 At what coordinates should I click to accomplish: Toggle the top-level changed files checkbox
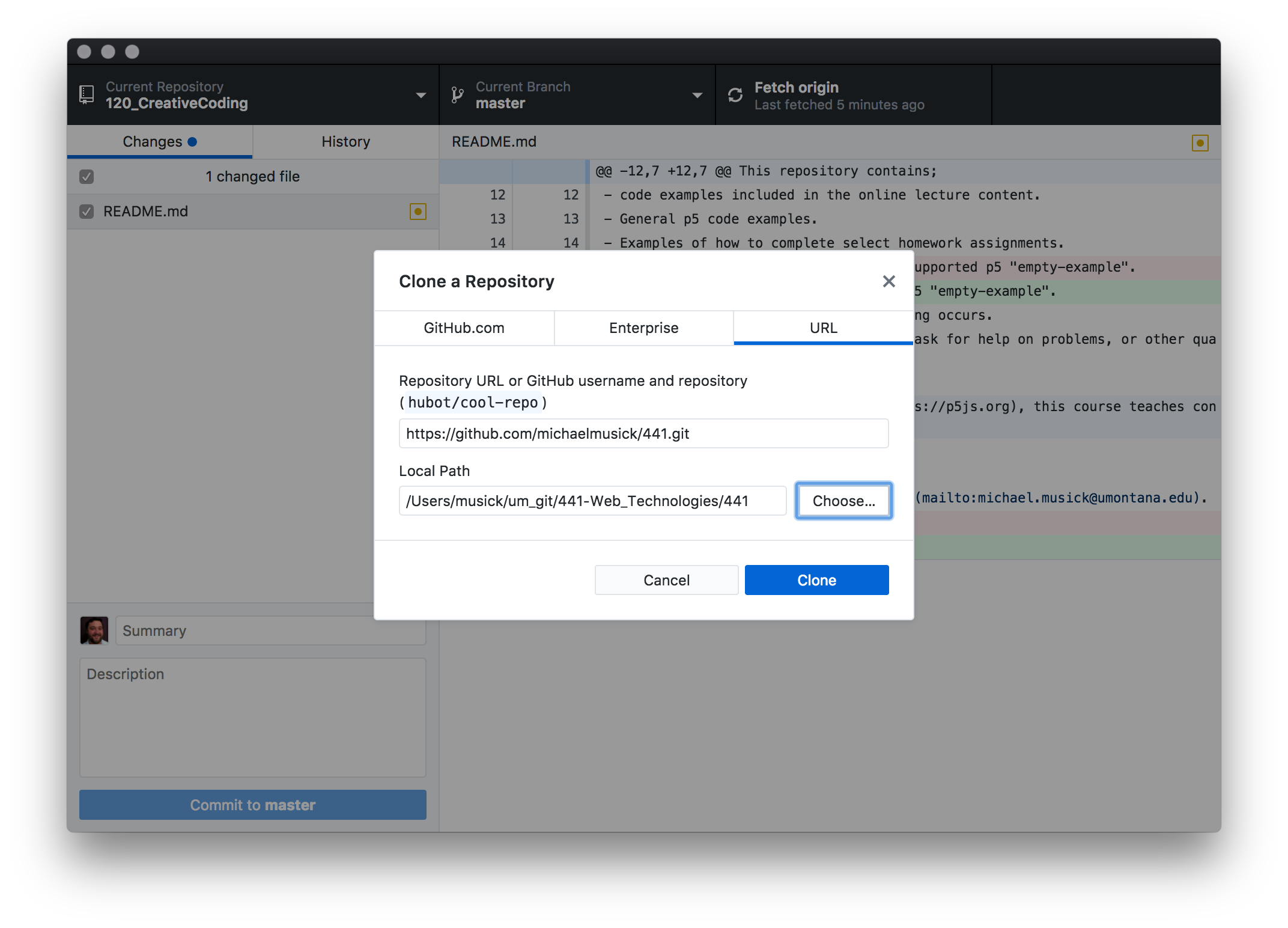pyautogui.click(x=88, y=176)
